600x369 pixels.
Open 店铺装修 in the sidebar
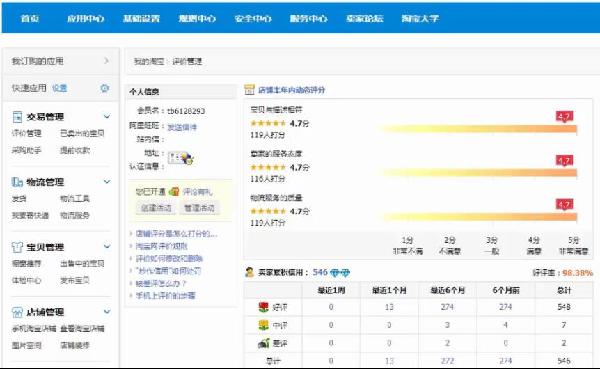coord(75,345)
